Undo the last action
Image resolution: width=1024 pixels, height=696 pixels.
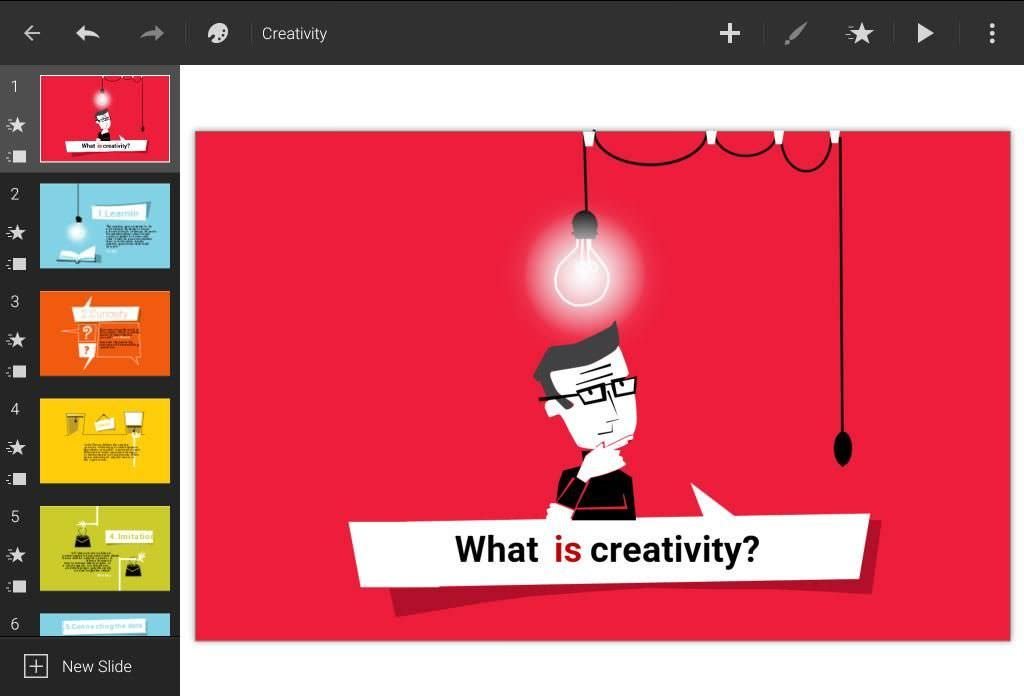pos(88,33)
